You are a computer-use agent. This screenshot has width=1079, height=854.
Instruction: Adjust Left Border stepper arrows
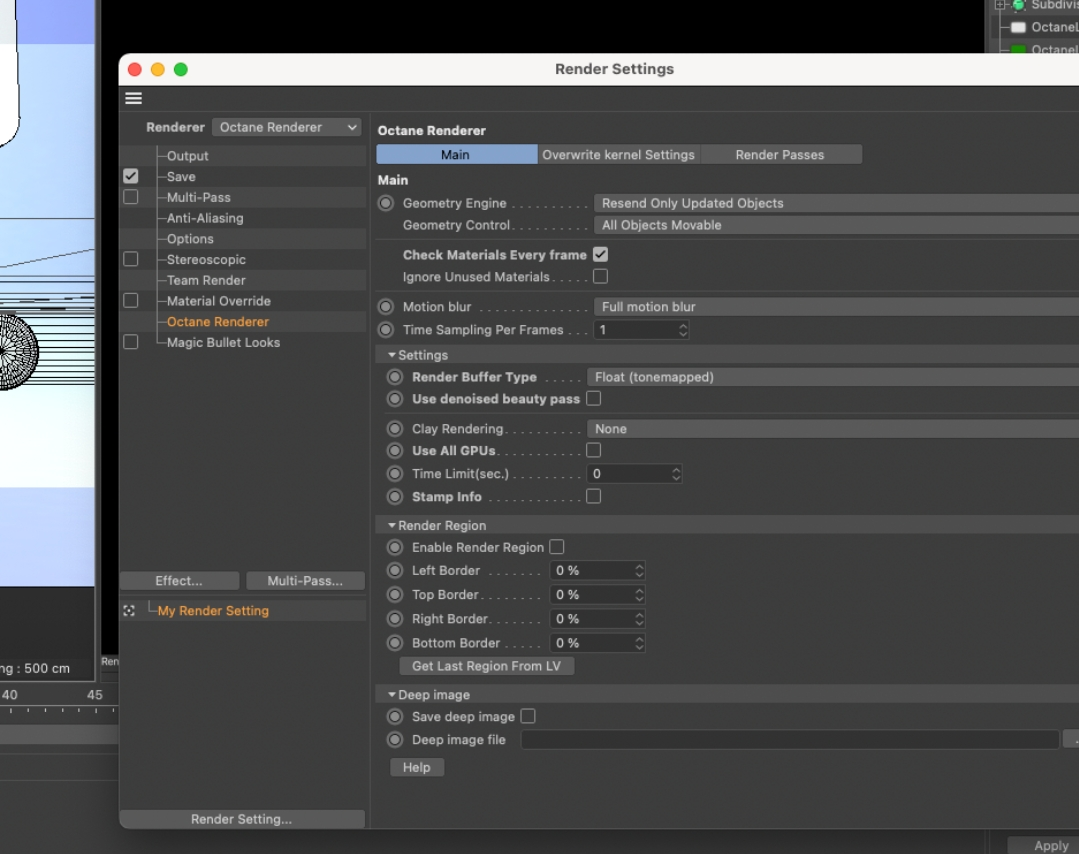point(639,570)
